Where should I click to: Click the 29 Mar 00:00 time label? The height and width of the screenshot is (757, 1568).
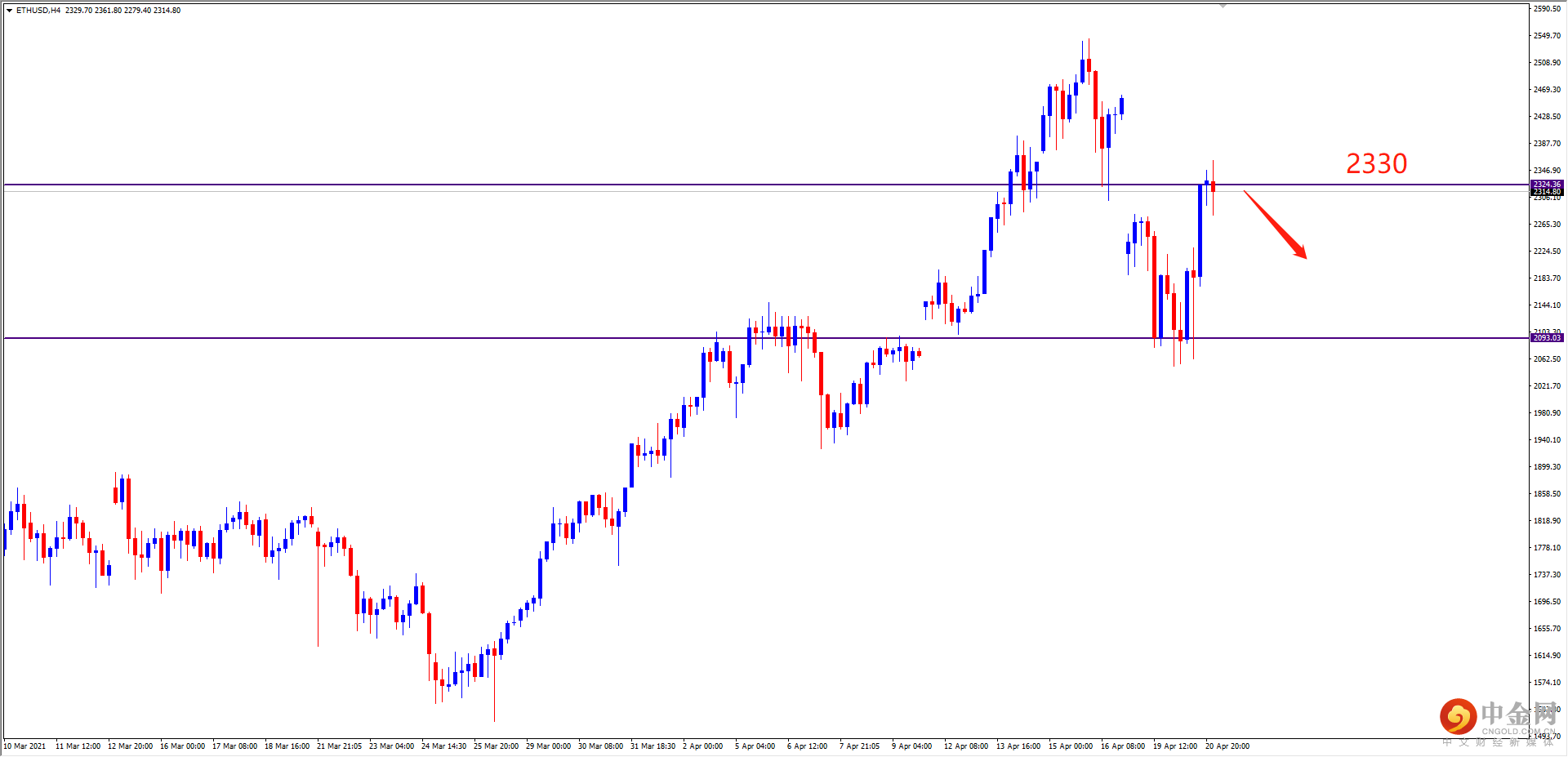(548, 746)
